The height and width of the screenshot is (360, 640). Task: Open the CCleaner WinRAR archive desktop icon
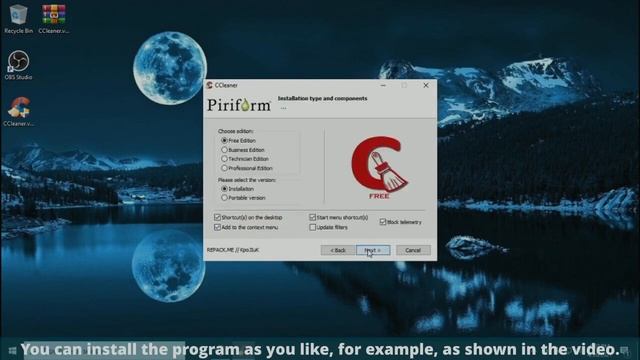click(53, 19)
